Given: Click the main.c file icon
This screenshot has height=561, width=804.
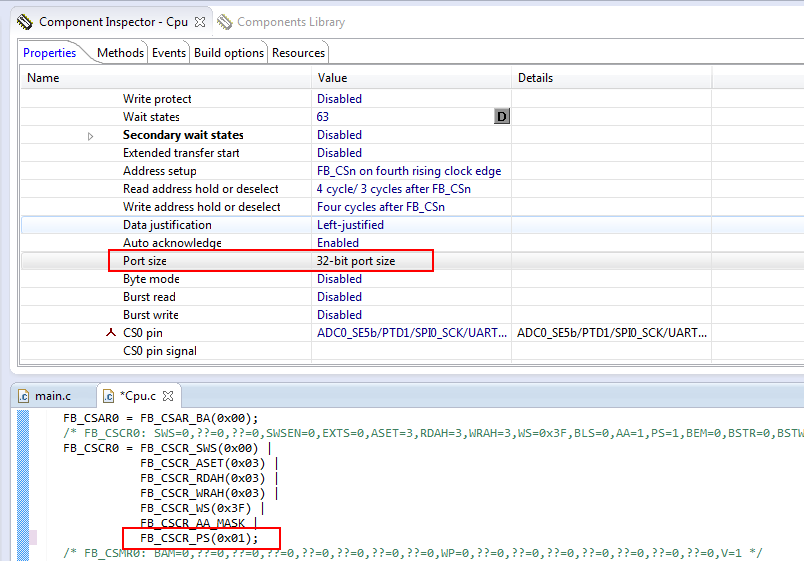Looking at the screenshot, I should pos(23,396).
